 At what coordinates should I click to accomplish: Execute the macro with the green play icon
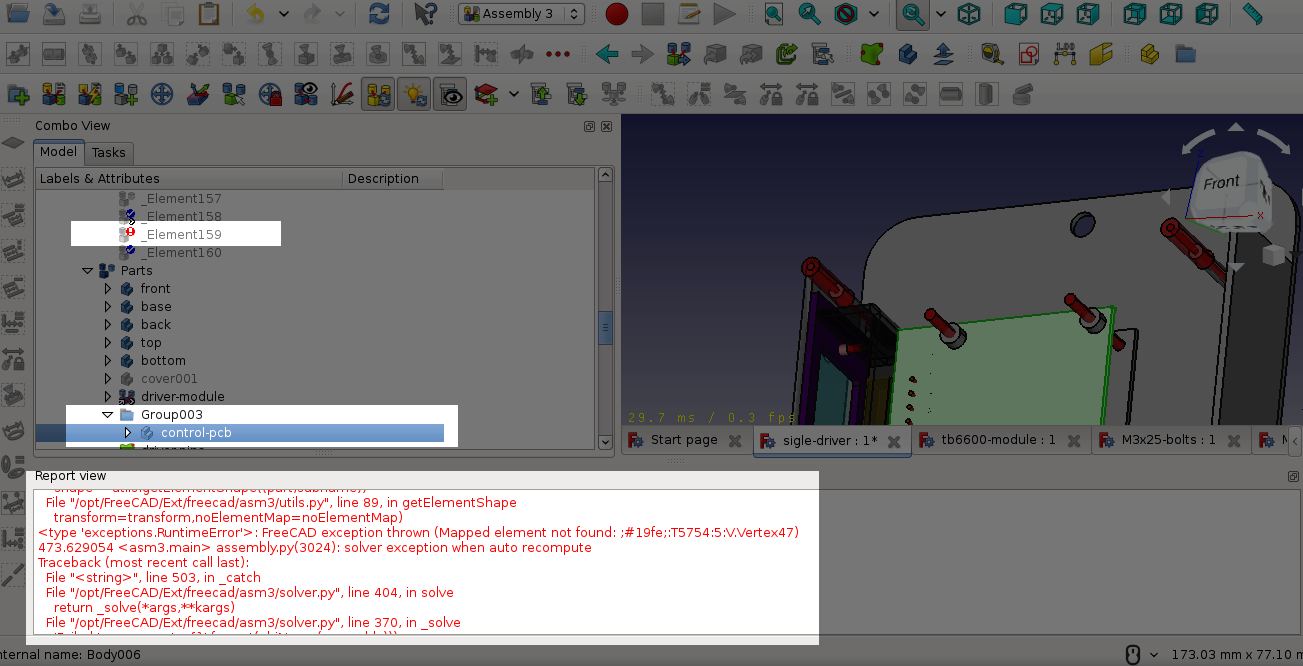click(724, 14)
